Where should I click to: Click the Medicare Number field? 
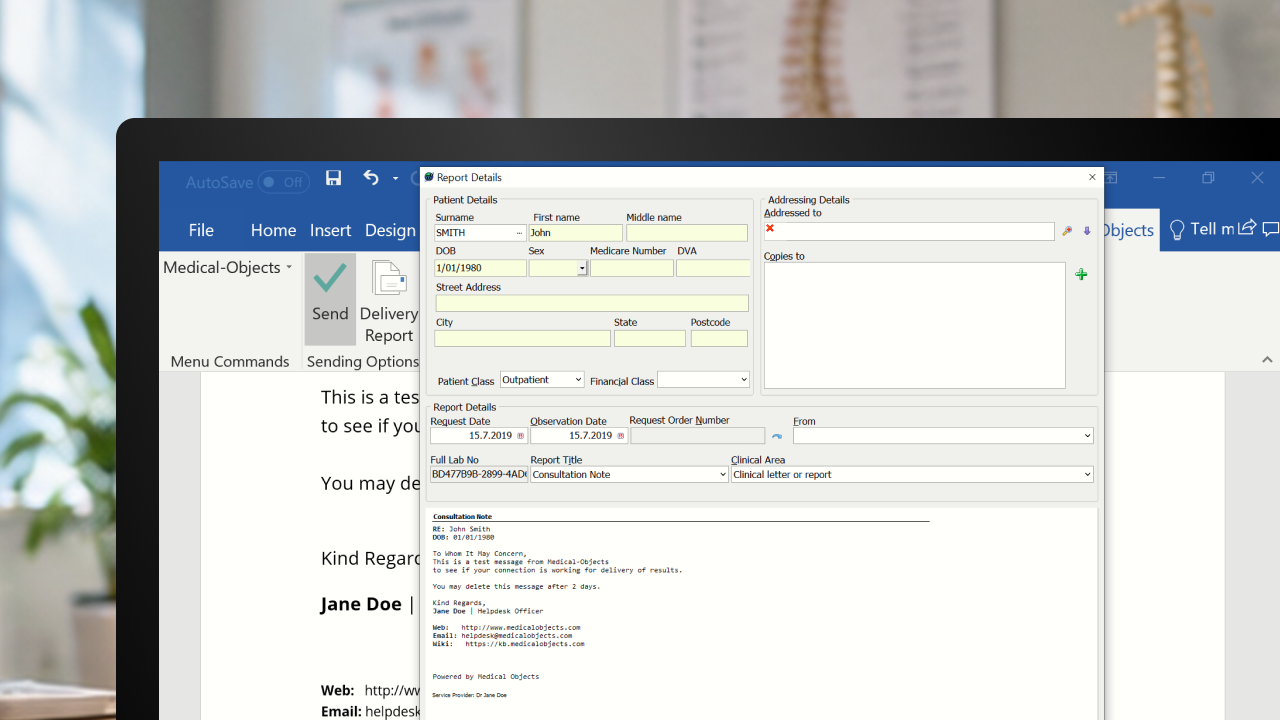(x=632, y=268)
